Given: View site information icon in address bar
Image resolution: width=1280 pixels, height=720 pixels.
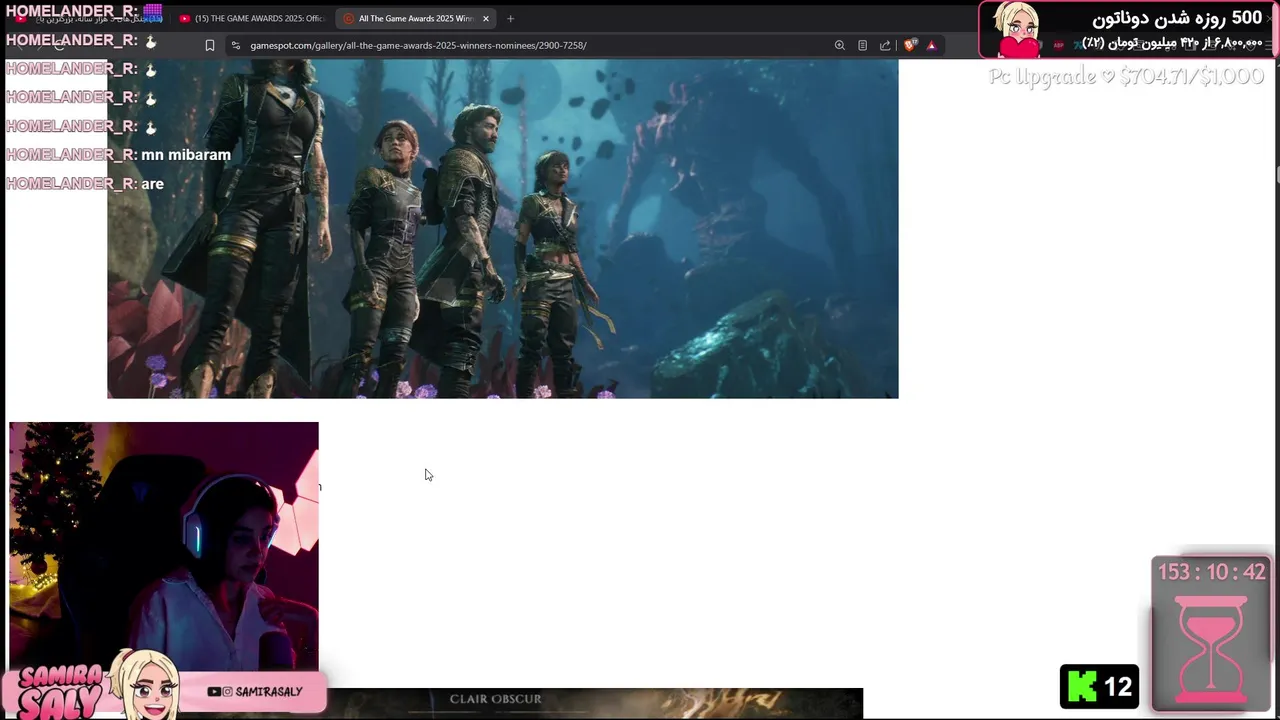Looking at the screenshot, I should pyautogui.click(x=236, y=45).
